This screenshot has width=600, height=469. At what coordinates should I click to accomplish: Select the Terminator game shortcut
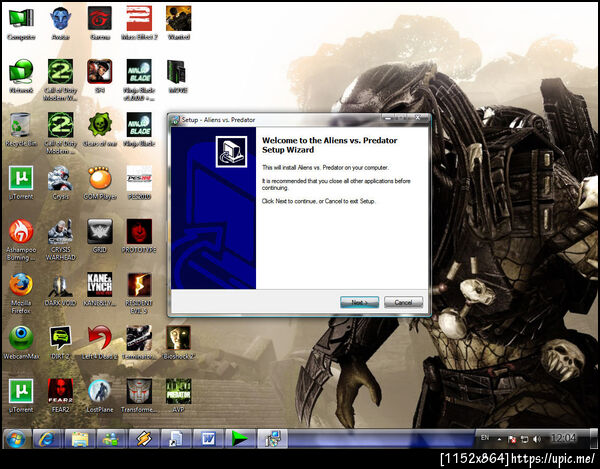coord(139,343)
